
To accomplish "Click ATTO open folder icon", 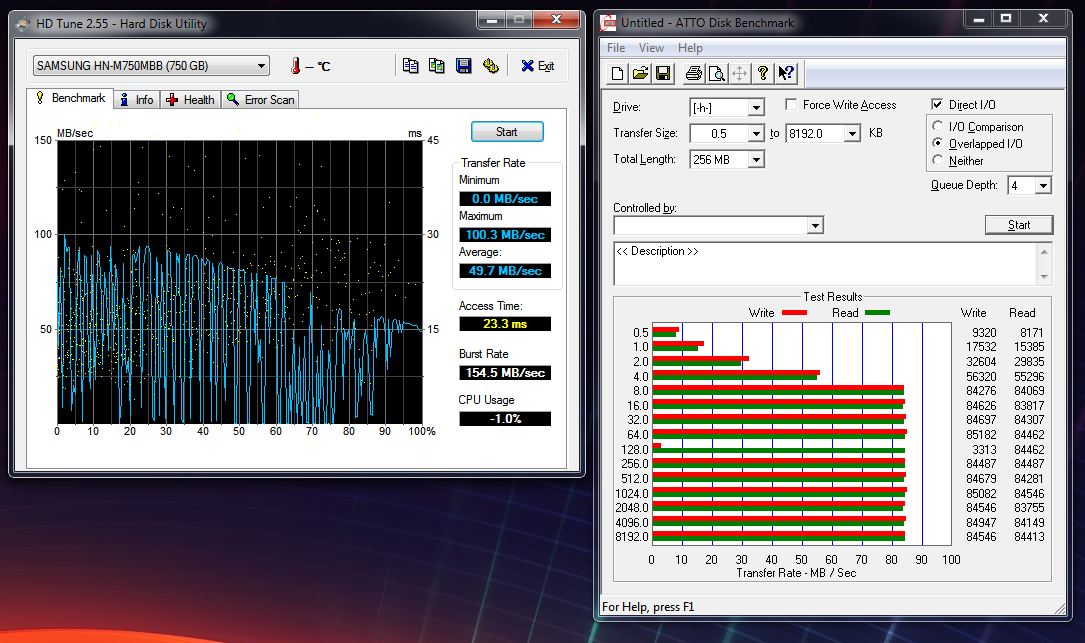I will (x=640, y=73).
